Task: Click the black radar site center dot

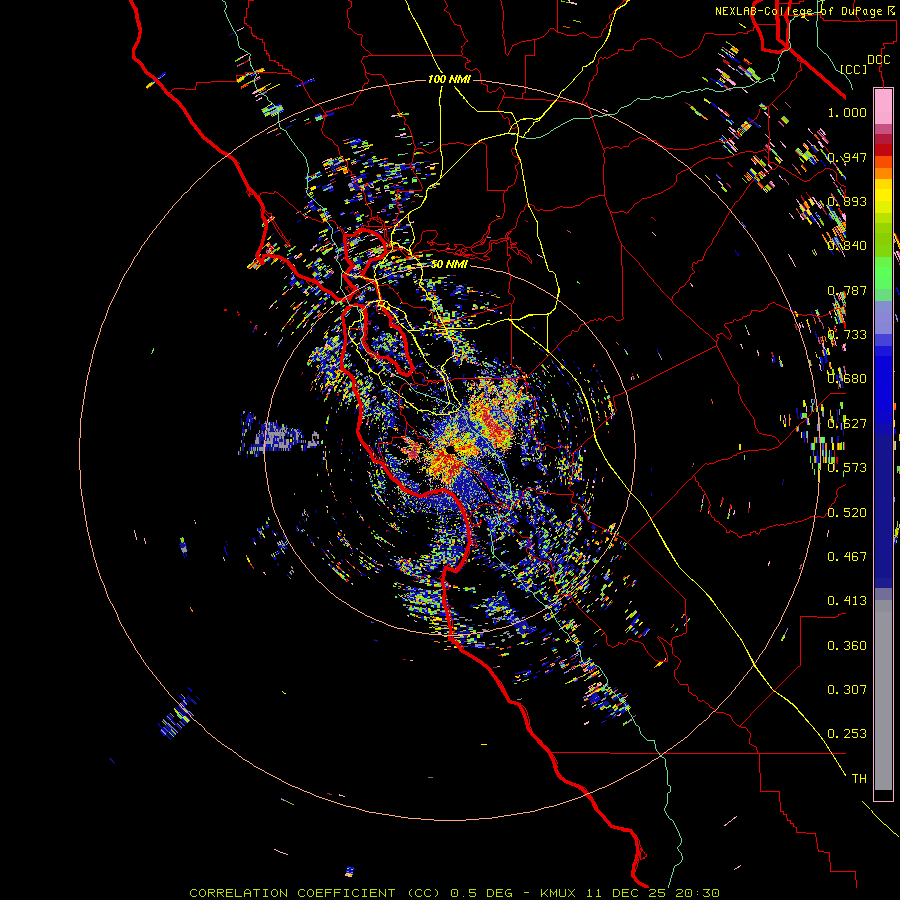Action: pos(451,449)
